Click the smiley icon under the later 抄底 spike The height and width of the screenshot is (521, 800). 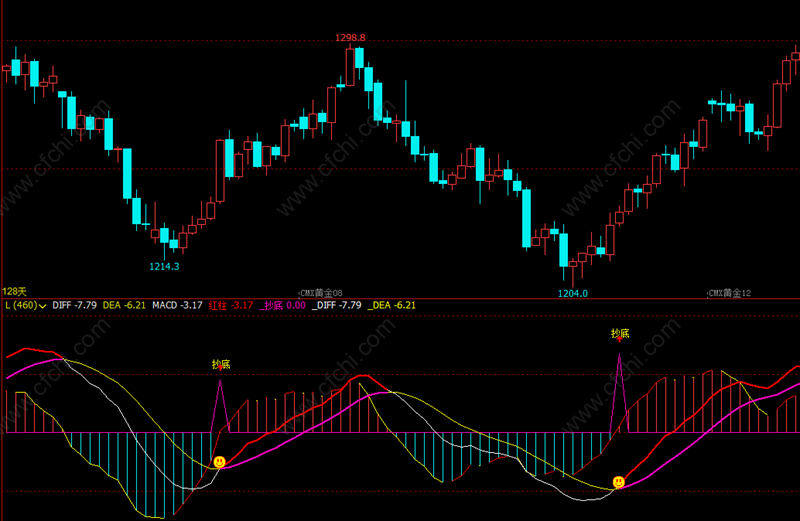click(x=618, y=482)
